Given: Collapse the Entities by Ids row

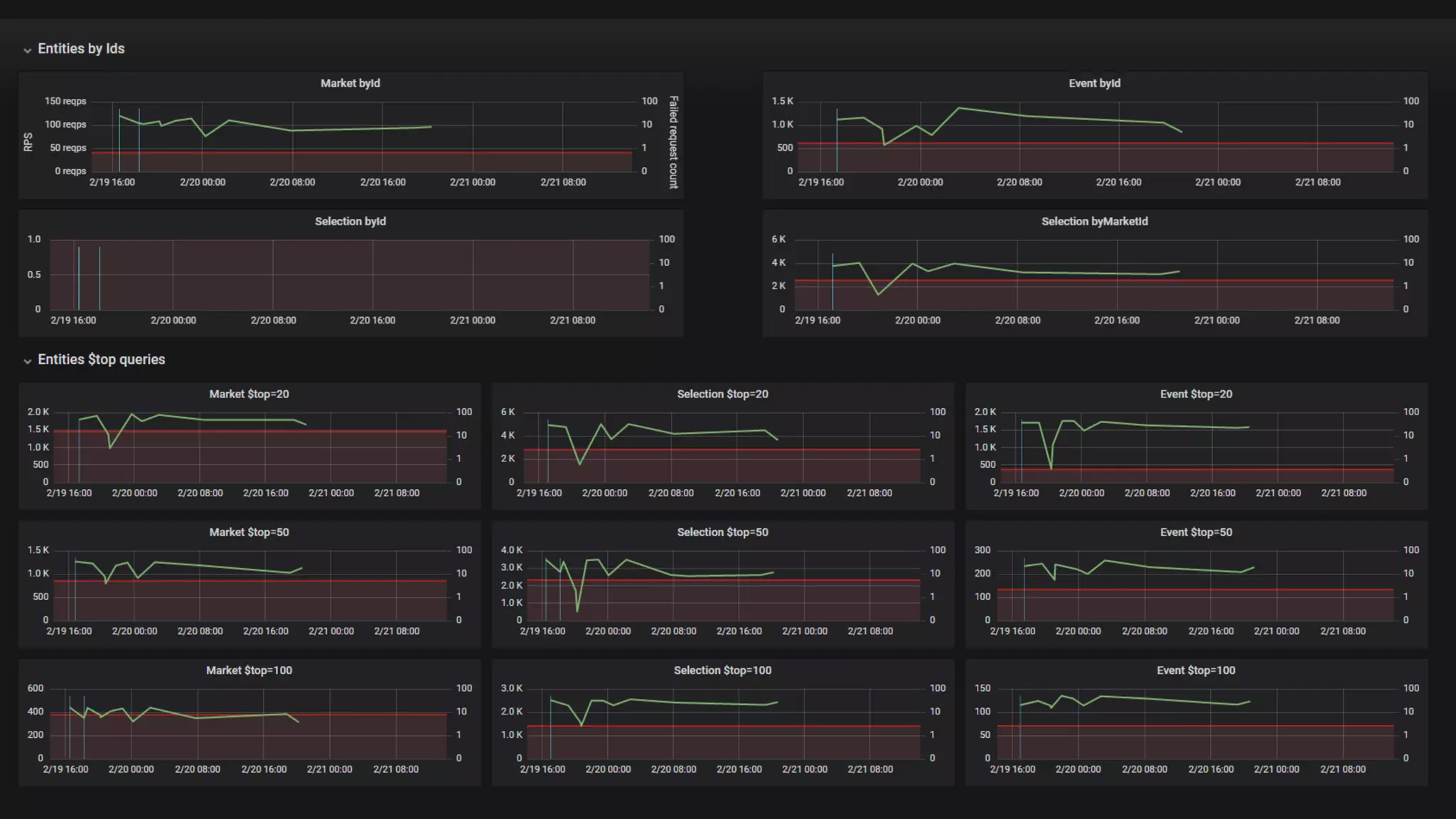Looking at the screenshot, I should (x=27, y=50).
